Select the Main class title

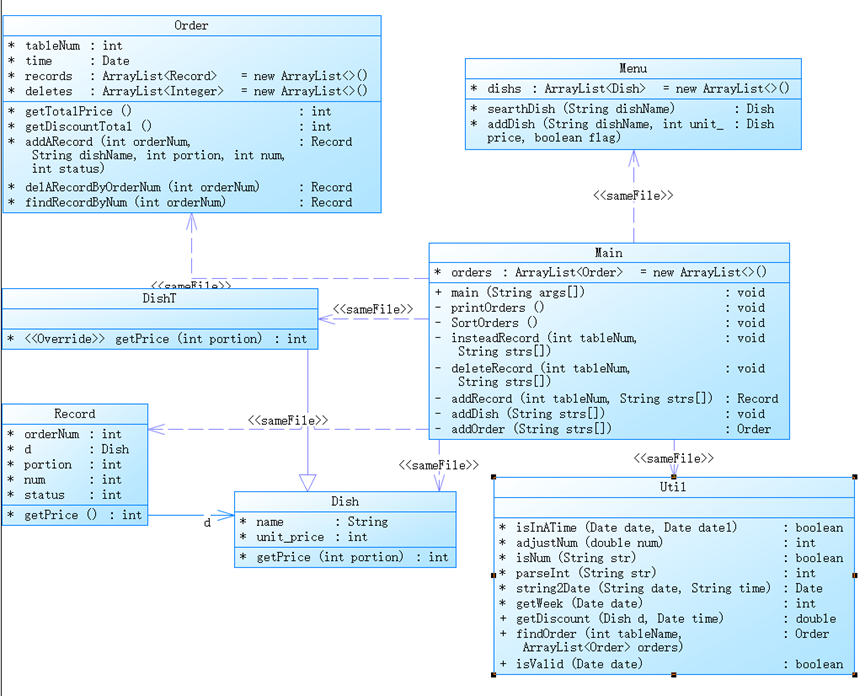[x=609, y=253]
